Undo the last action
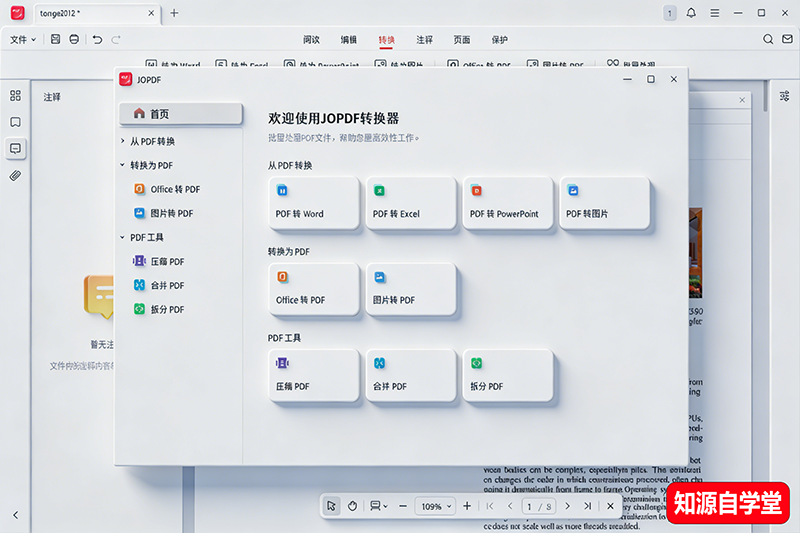 click(x=97, y=39)
